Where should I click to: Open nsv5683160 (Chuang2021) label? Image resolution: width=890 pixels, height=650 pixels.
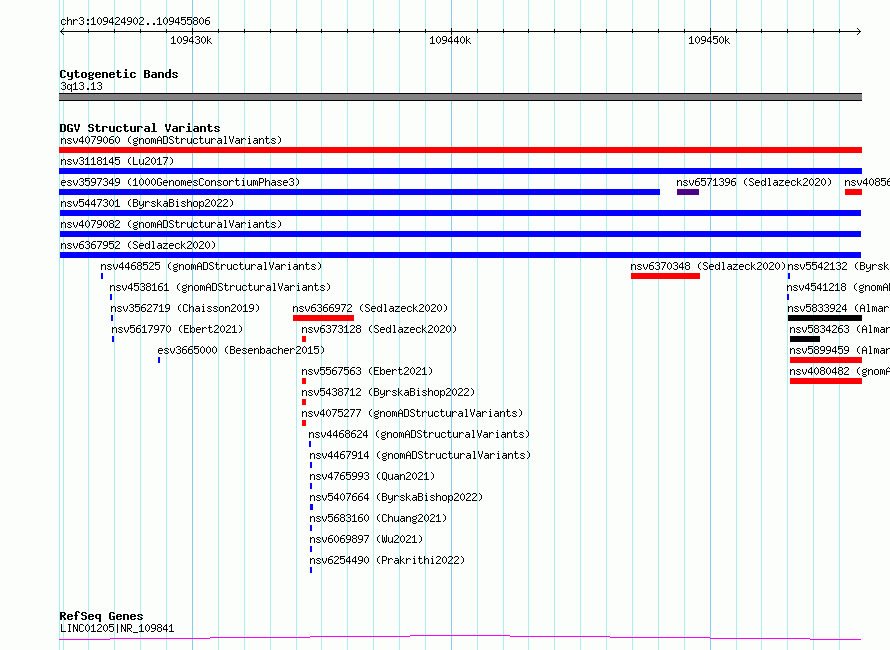pos(378,518)
